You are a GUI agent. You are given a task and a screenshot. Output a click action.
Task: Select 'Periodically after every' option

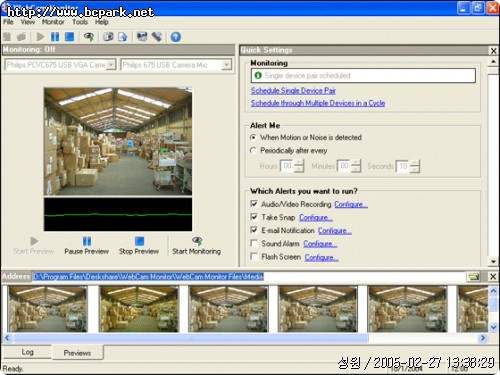click(x=253, y=151)
